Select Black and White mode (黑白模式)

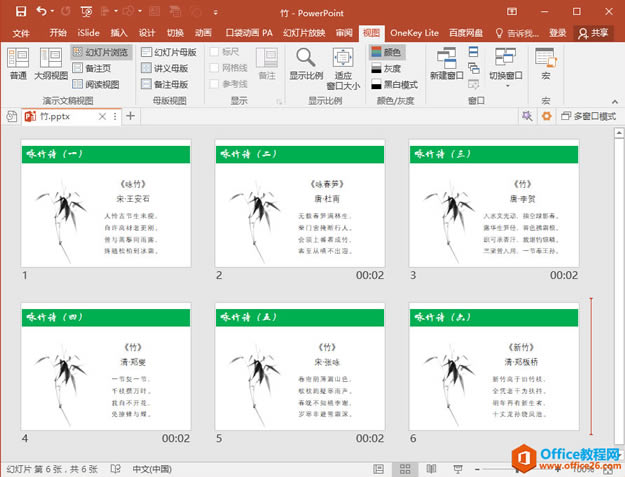pos(394,84)
